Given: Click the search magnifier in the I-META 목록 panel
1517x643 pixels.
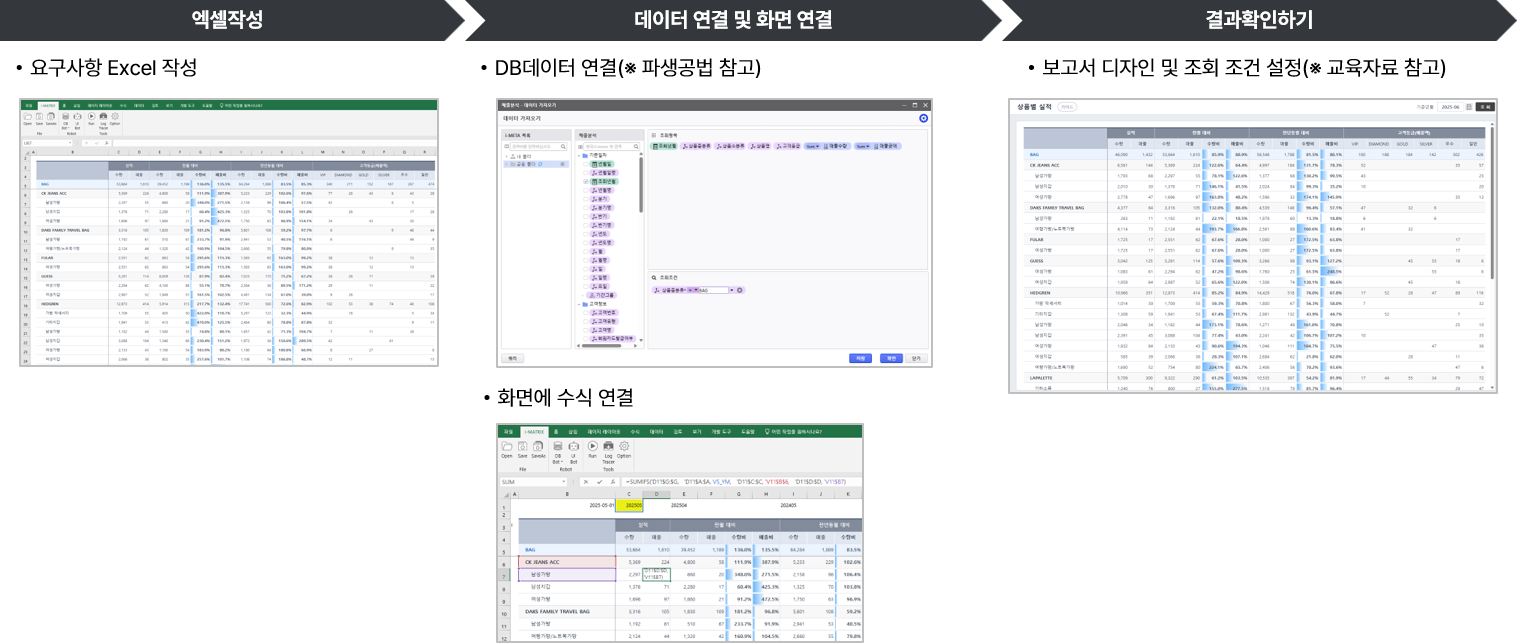Looking at the screenshot, I should click(565, 146).
